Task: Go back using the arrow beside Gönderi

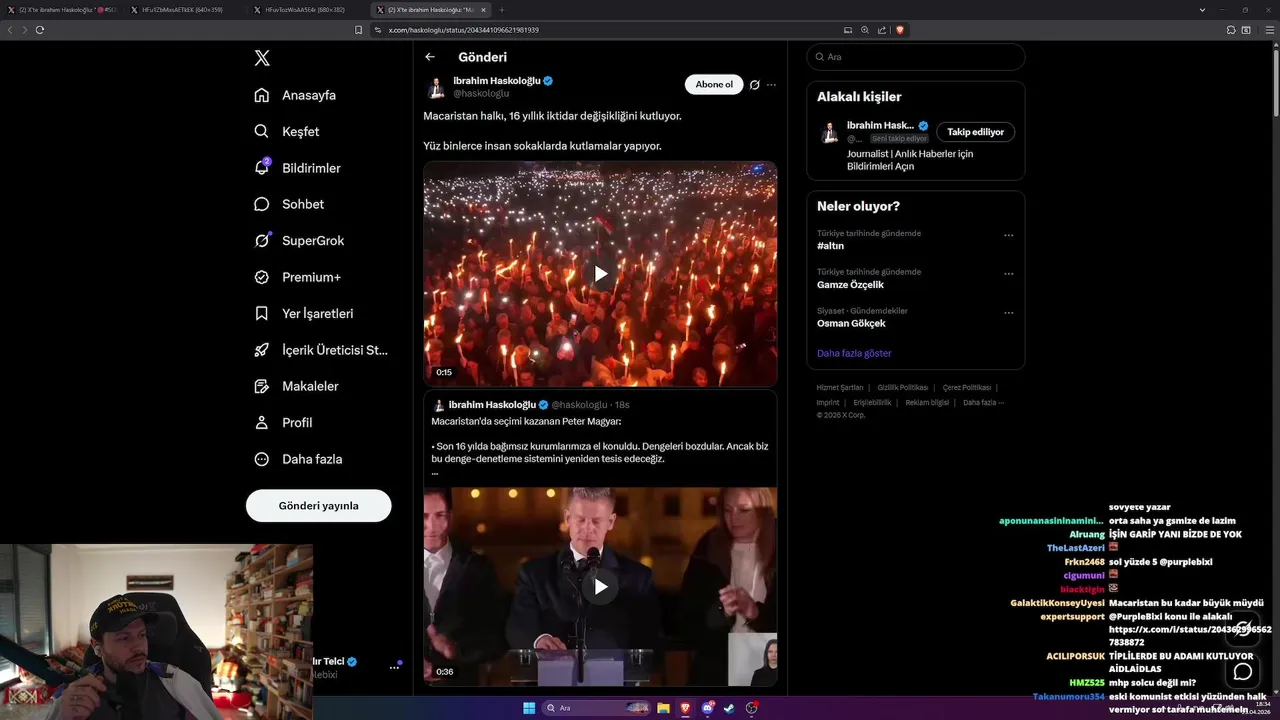Action: [430, 57]
